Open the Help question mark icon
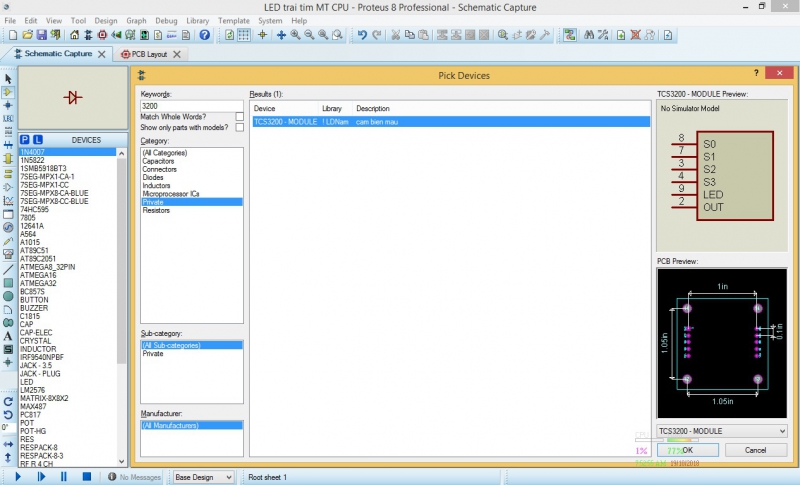The image size is (800, 485). coord(205,35)
